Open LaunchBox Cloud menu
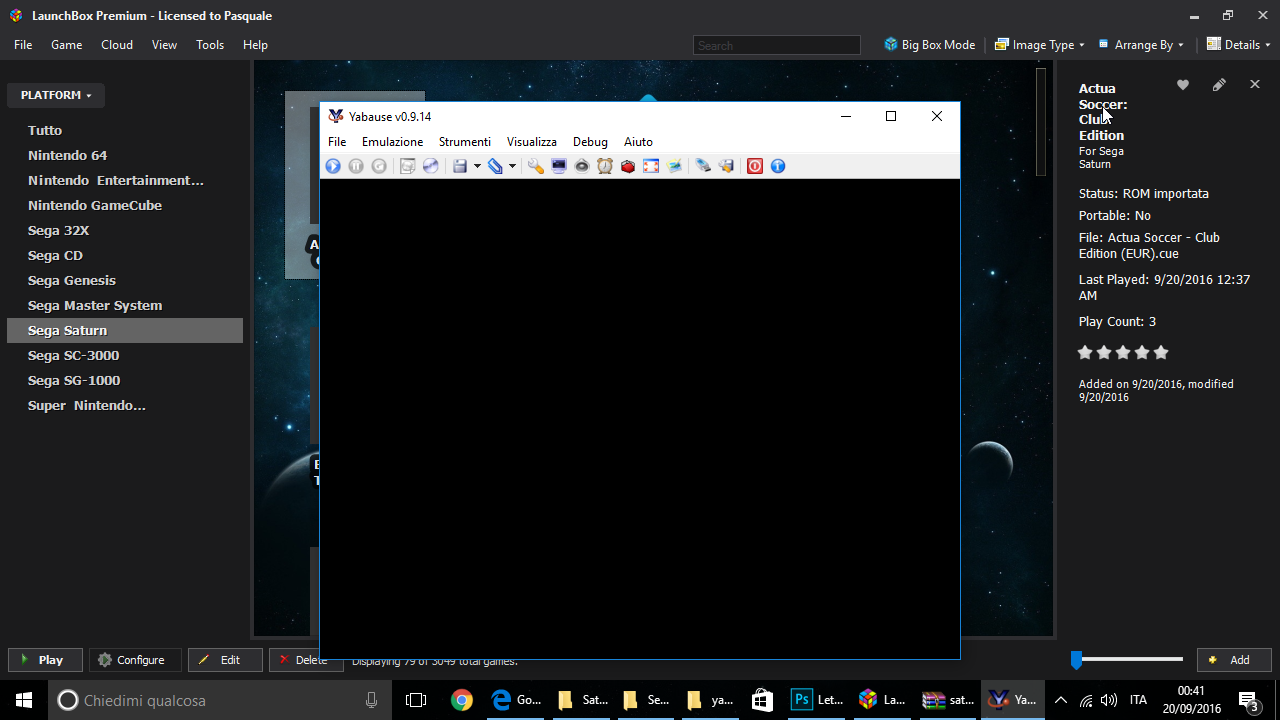This screenshot has height=720, width=1280. point(117,45)
